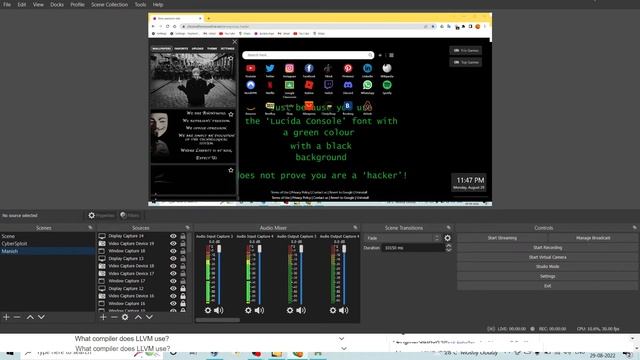The image size is (640, 360).
Task: Open the Scene Collection menu
Action: tap(109, 4)
